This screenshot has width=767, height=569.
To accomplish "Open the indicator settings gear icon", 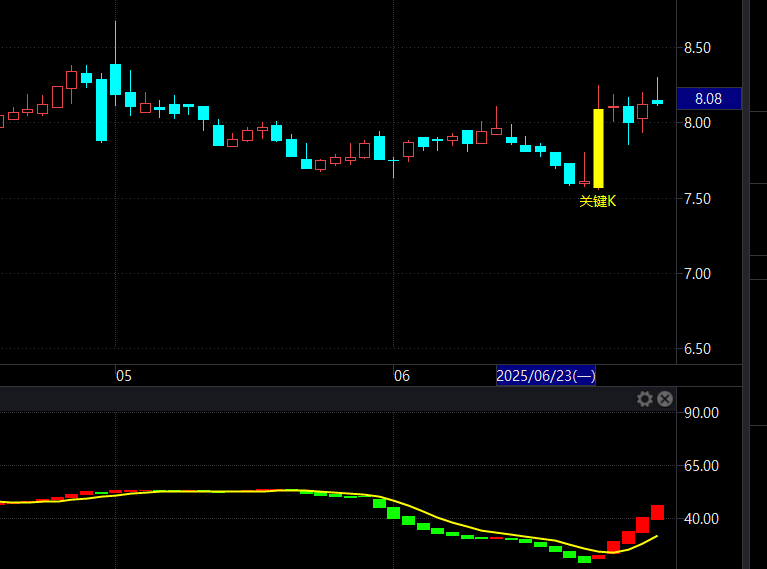I will coord(645,399).
